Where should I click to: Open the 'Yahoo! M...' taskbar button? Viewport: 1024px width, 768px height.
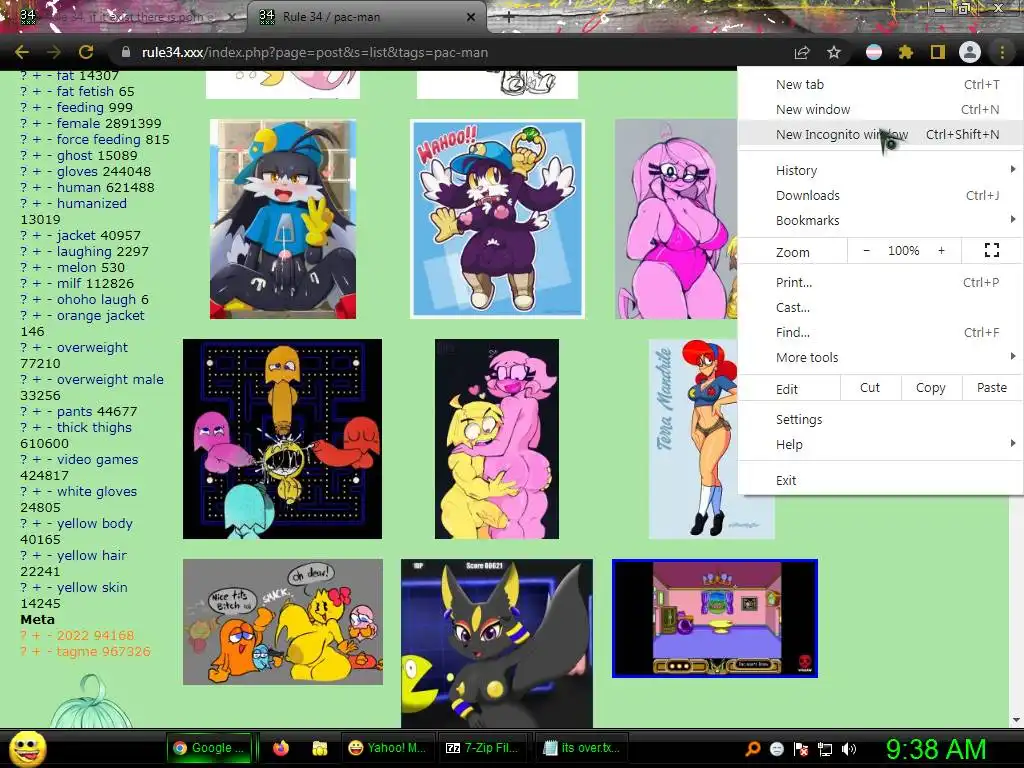pyautogui.click(x=388, y=748)
